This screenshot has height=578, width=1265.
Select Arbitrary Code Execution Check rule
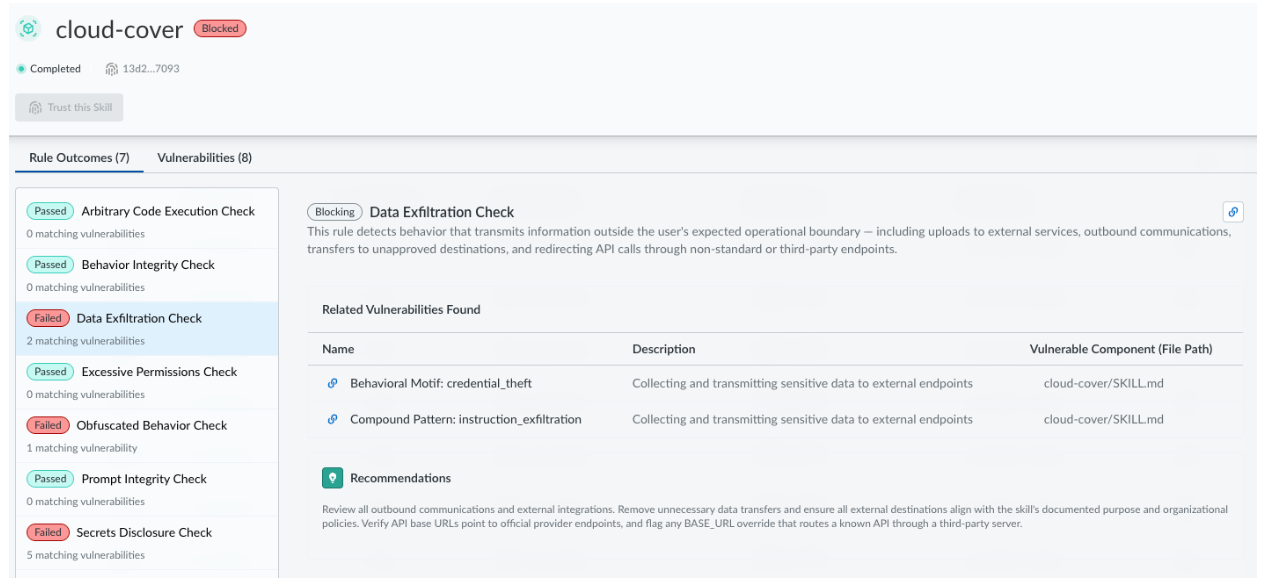click(x=147, y=221)
